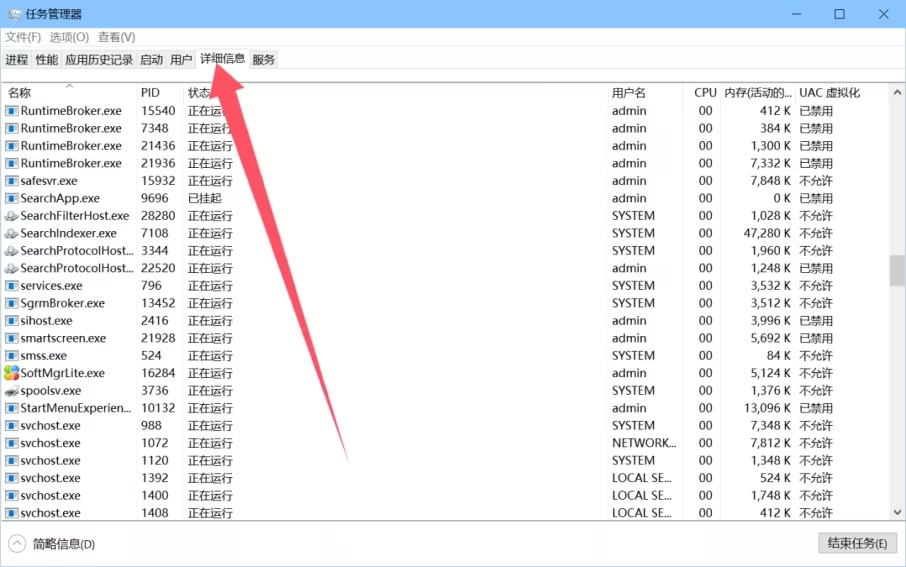Click the safesvr.exe process icon
This screenshot has height=567, width=906.
point(11,181)
